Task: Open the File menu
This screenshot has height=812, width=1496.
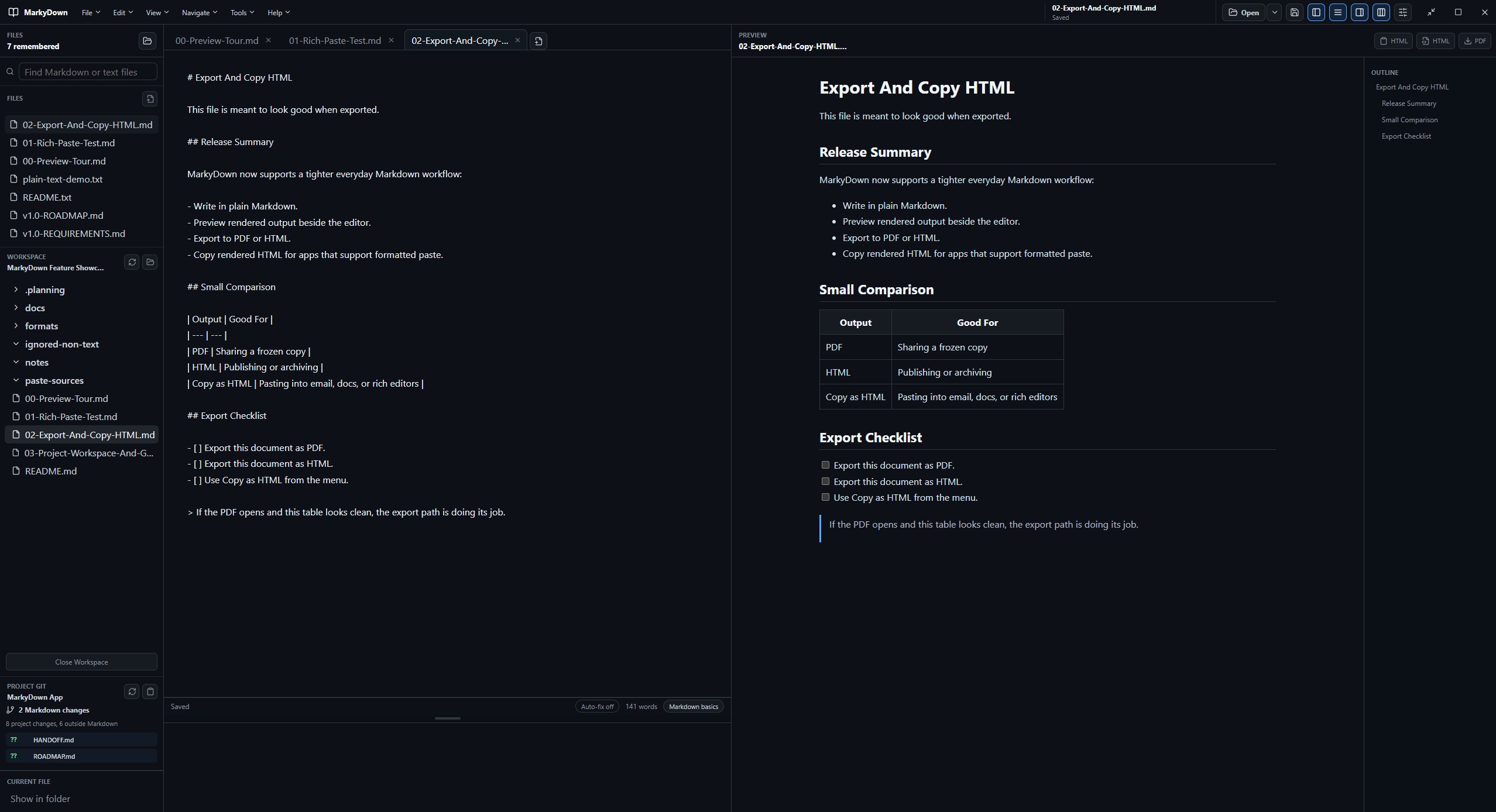Action: [91, 12]
